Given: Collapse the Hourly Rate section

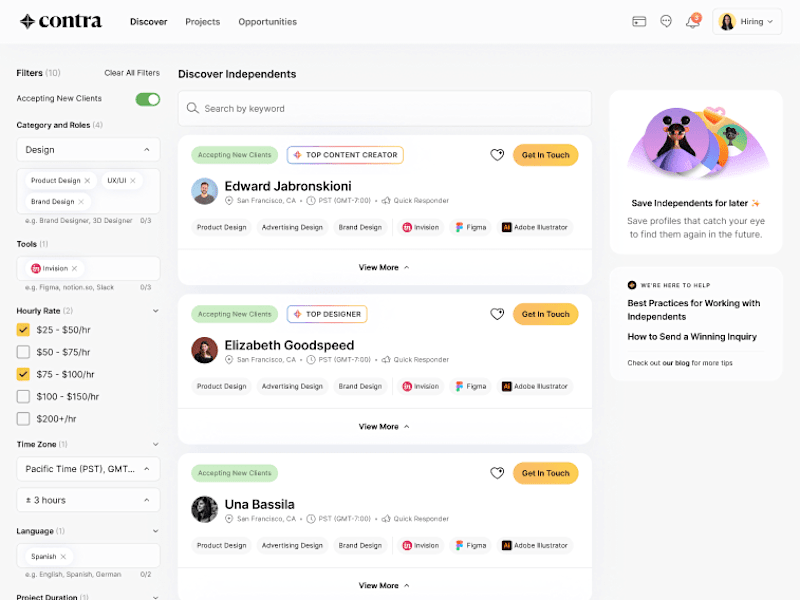Looking at the screenshot, I should [156, 311].
